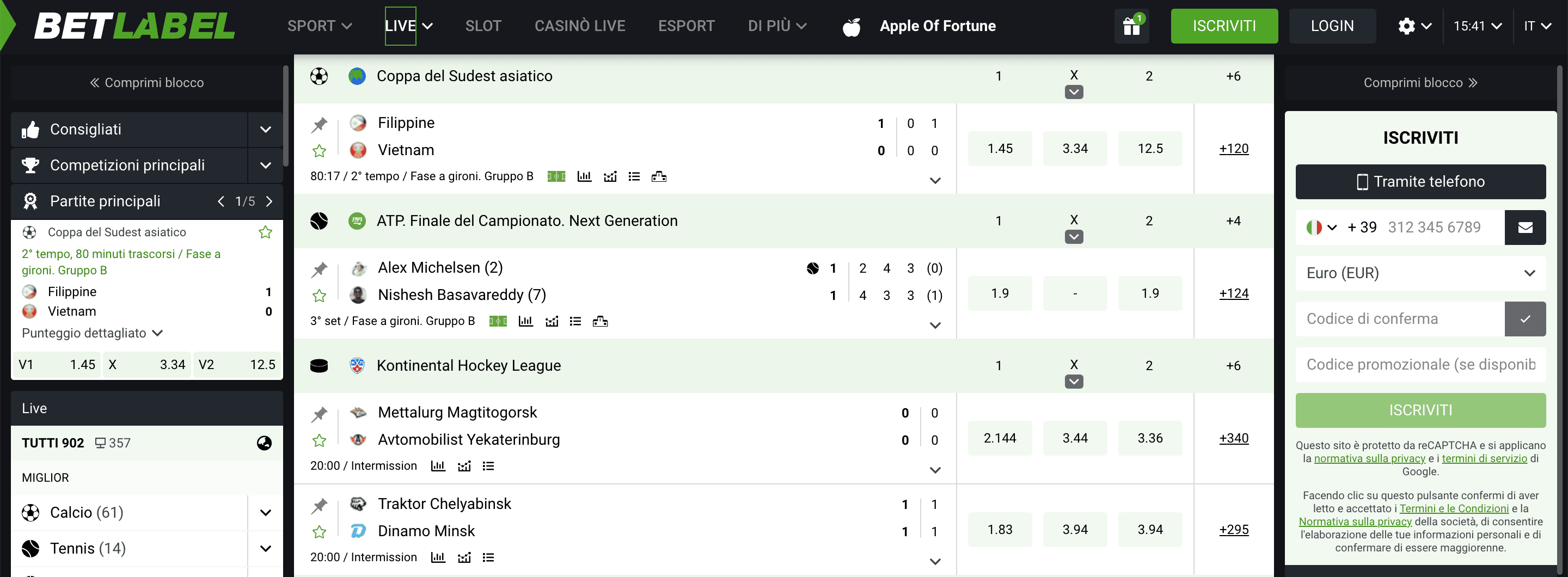This screenshot has height=577, width=1568.
Task: Switch signup to email using the envelope icon
Action: click(x=1526, y=227)
